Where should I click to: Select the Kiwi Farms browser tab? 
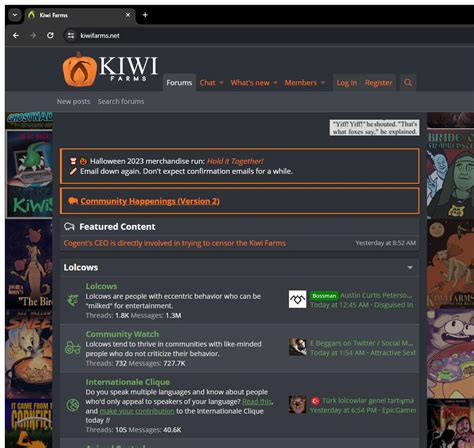point(80,15)
